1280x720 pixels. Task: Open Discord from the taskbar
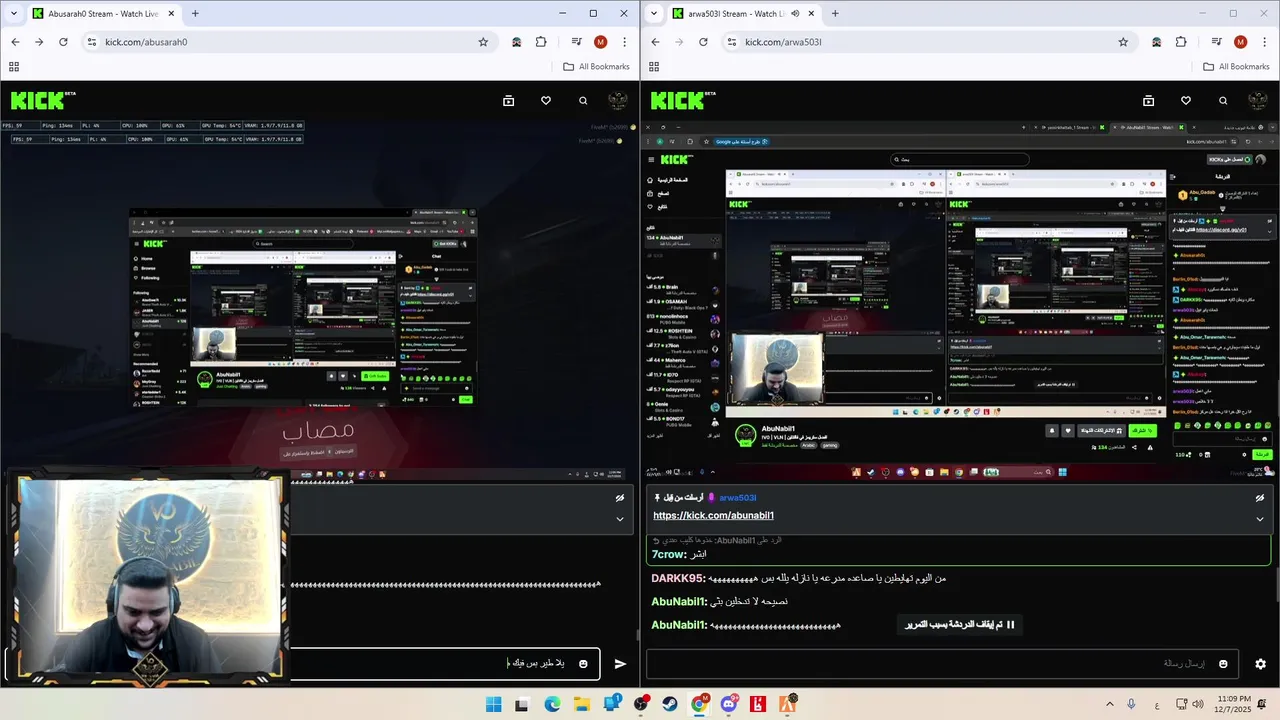729,704
